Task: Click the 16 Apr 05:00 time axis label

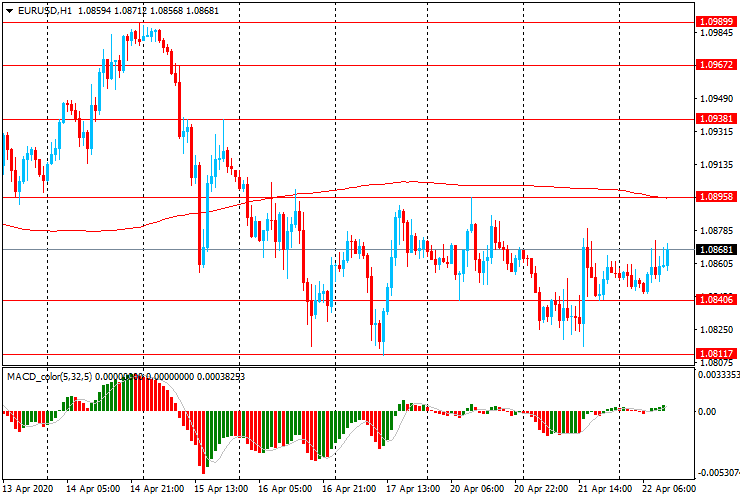Action: click(285, 489)
